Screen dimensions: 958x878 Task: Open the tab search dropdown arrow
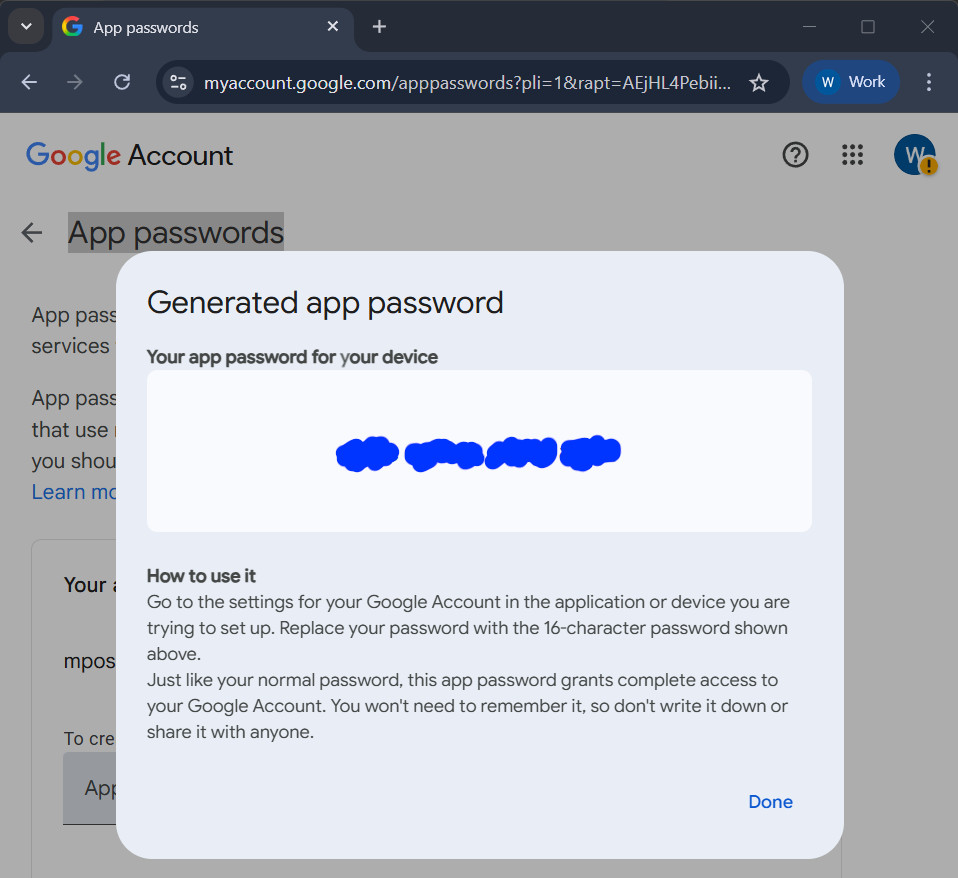(x=27, y=27)
